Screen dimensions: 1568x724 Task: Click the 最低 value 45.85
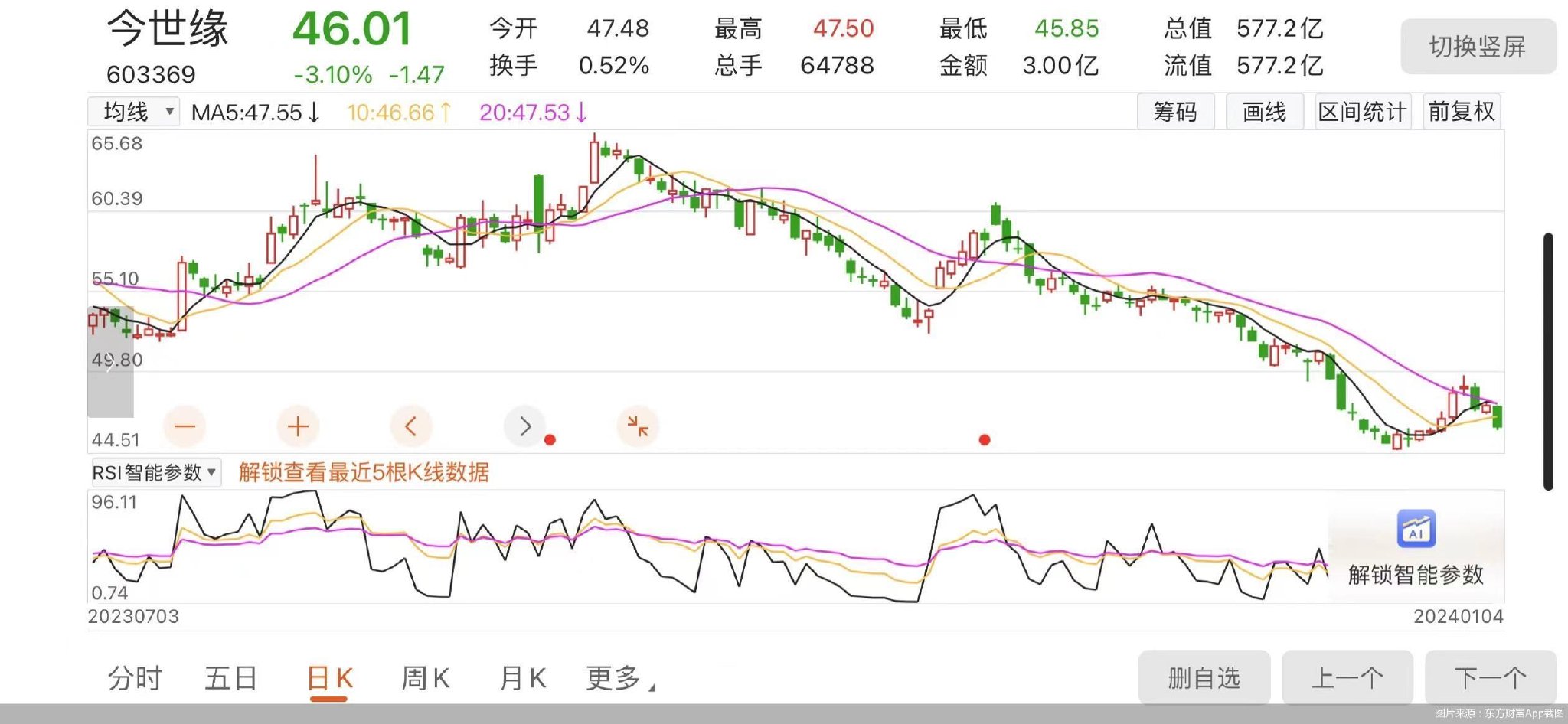[1067, 28]
